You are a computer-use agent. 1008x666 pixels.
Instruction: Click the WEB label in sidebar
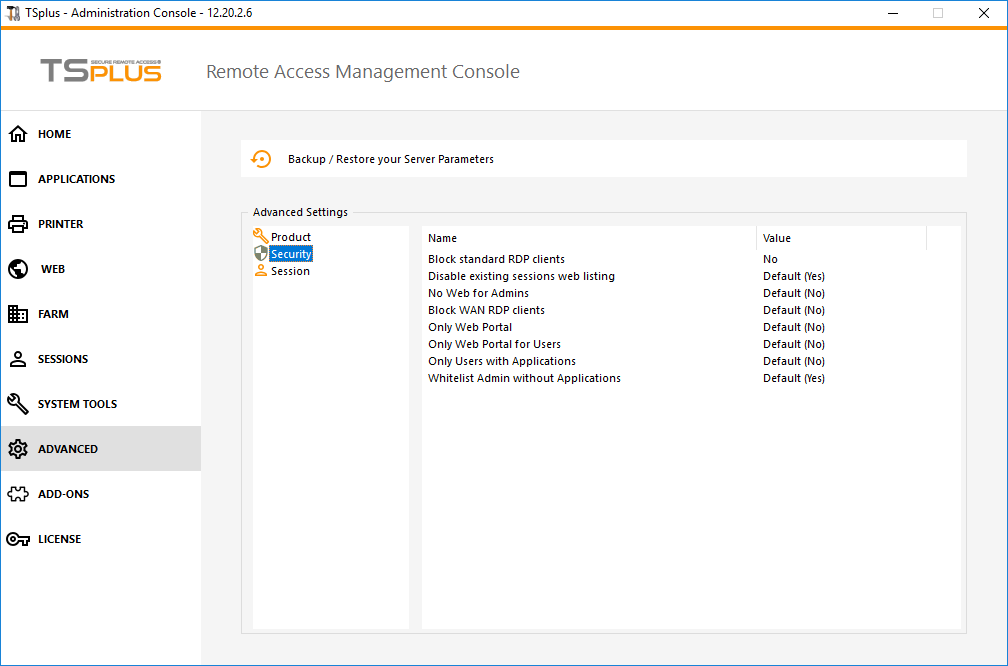tap(53, 269)
